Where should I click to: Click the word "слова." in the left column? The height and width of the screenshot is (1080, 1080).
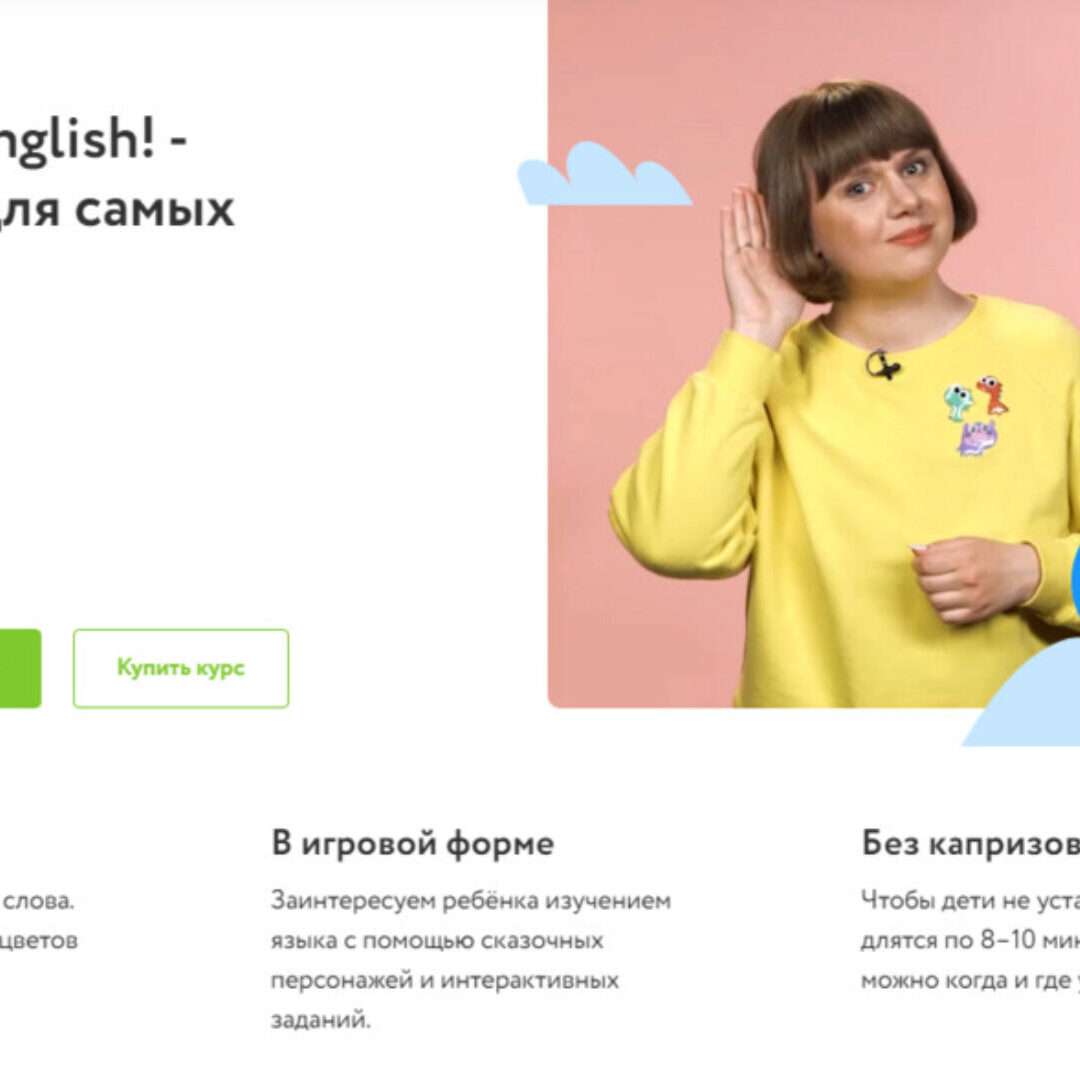pyautogui.click(x=37, y=900)
